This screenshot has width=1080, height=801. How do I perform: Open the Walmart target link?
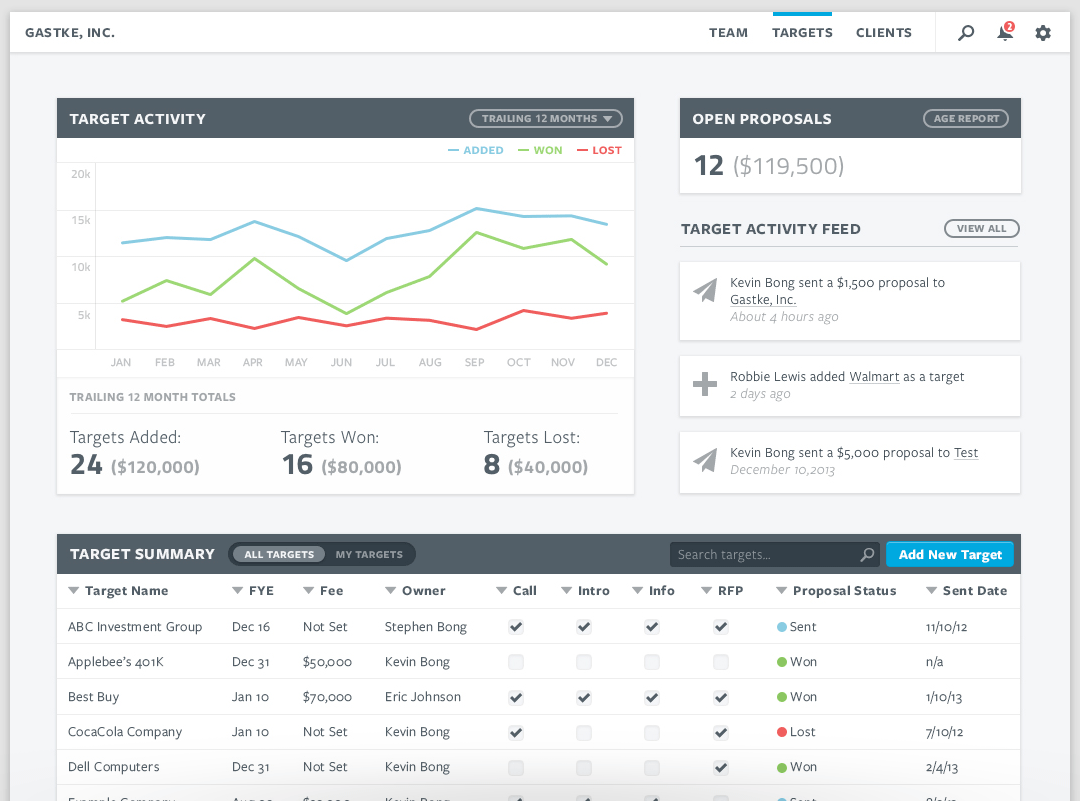click(873, 376)
